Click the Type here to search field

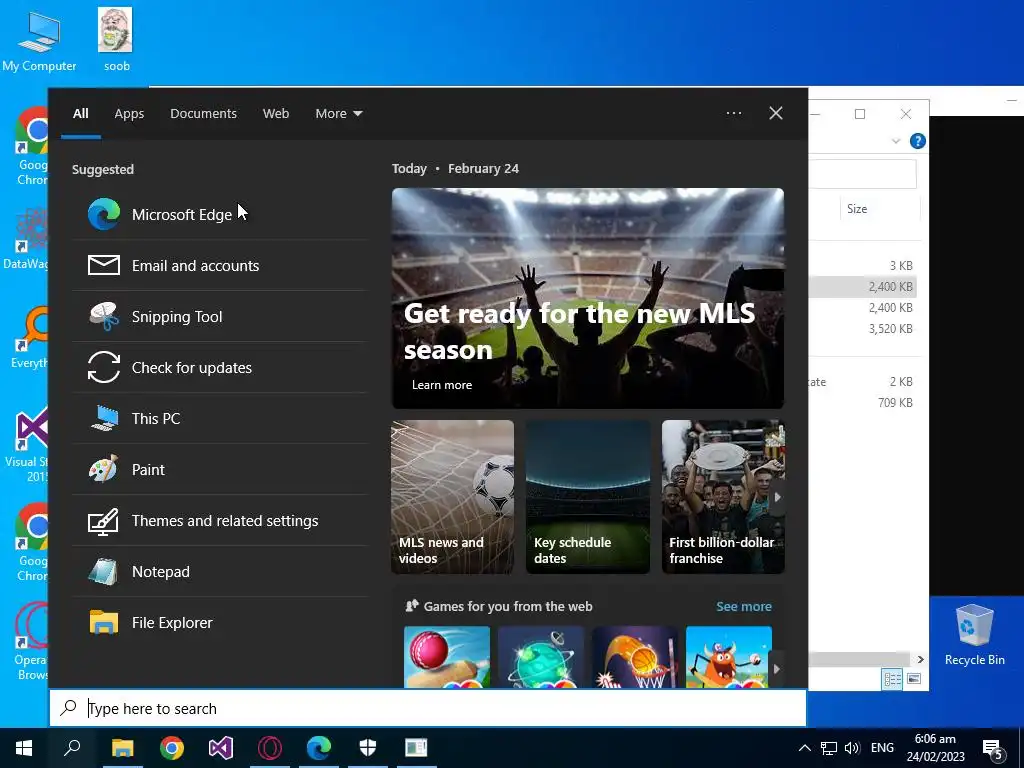point(428,708)
